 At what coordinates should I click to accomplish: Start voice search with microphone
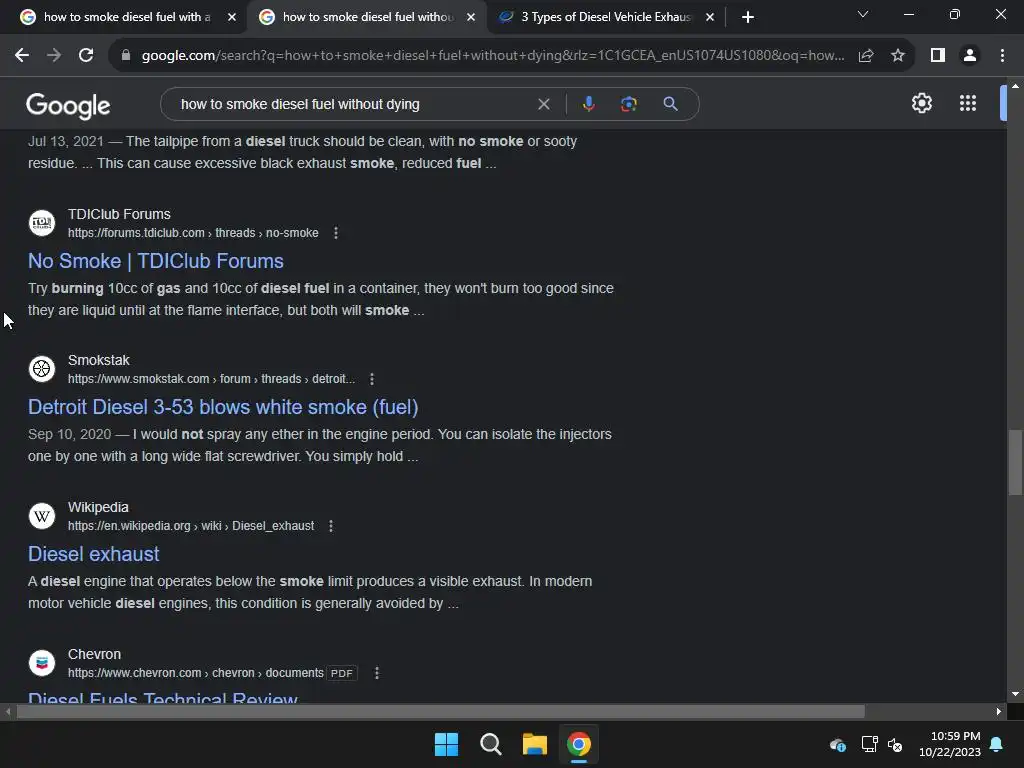pos(589,104)
